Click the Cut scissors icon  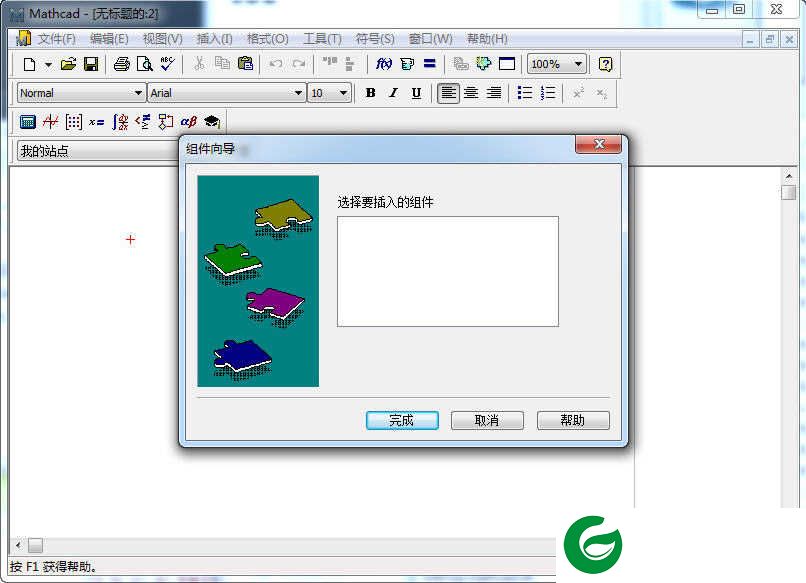pos(199,64)
